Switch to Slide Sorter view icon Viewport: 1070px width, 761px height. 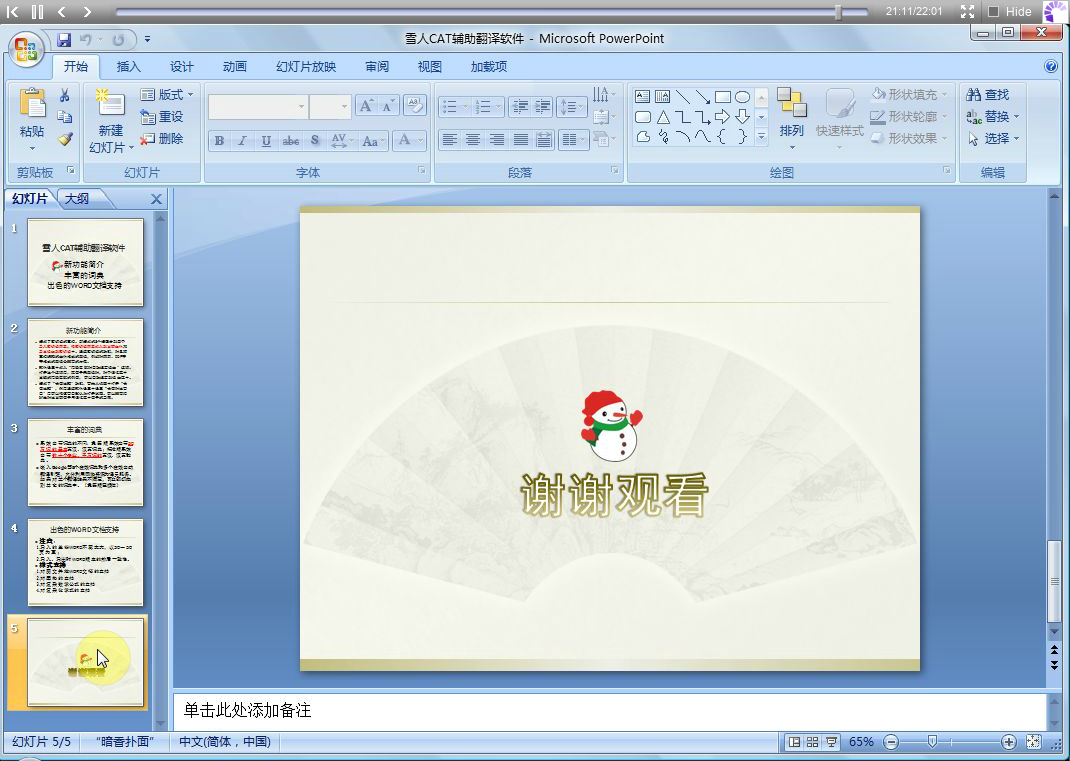[x=813, y=742]
